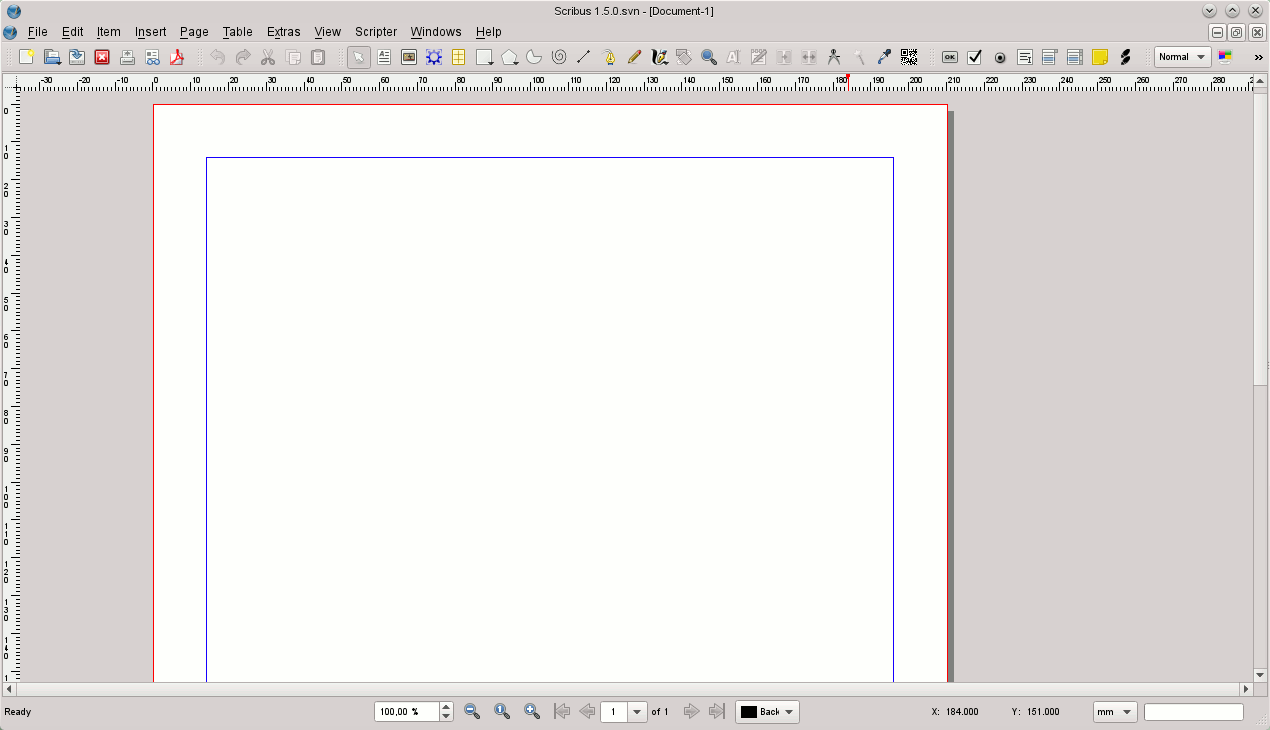Select the Insert Table tool
The height and width of the screenshot is (730, 1270).
[x=459, y=57]
